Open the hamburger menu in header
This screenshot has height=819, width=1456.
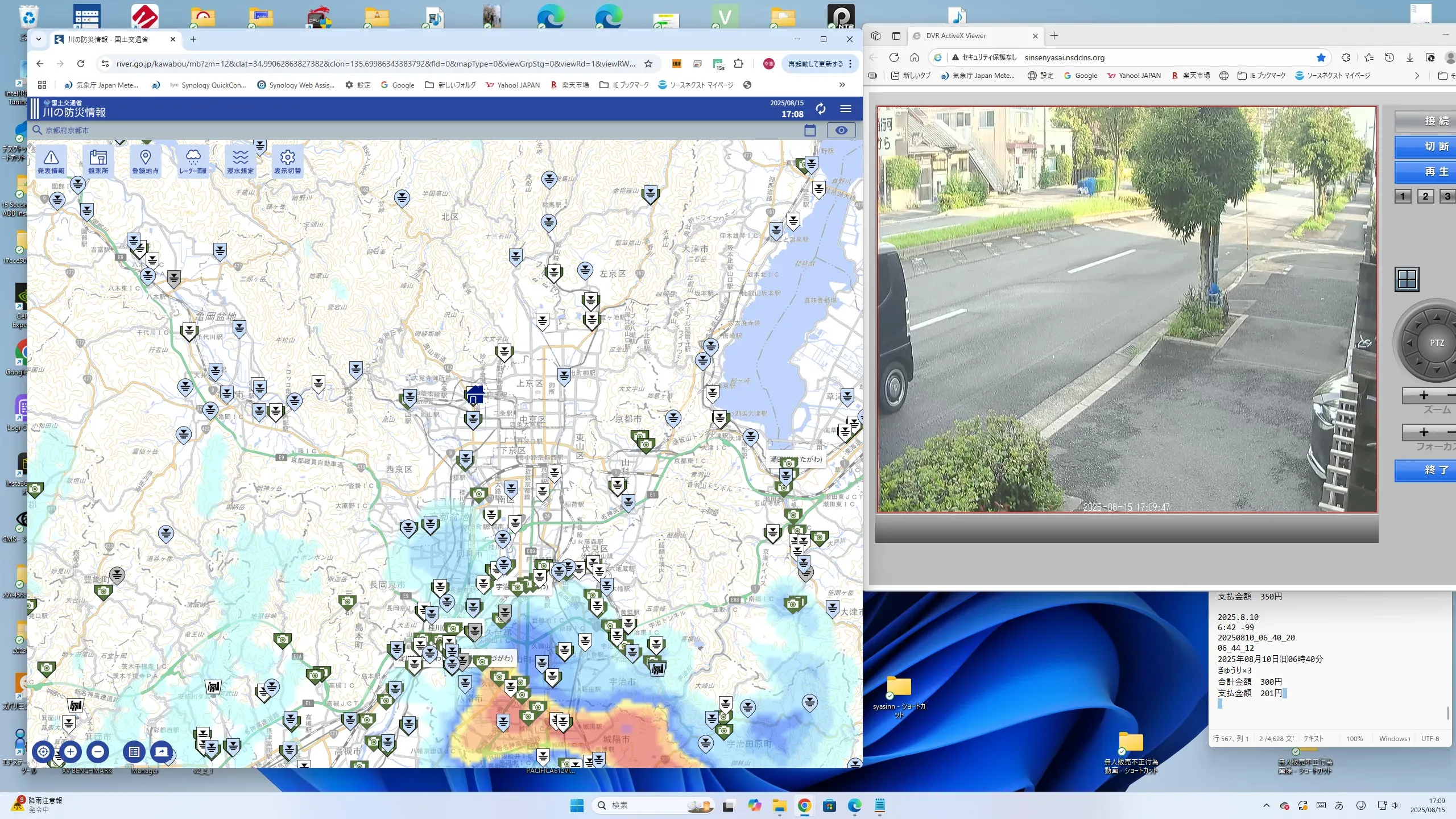coord(846,109)
